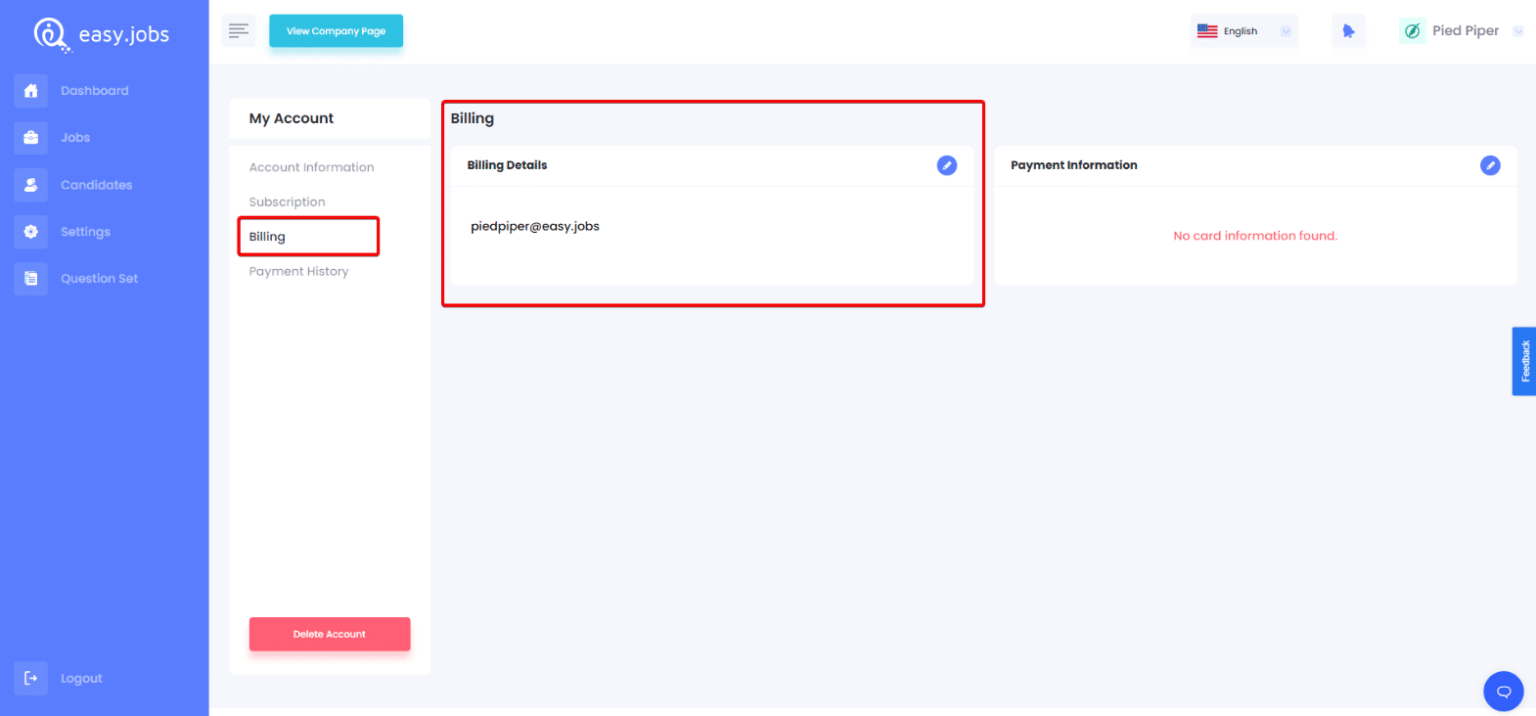Open the Feedback panel on the right edge
The width and height of the screenshot is (1536, 716).
click(x=1523, y=360)
